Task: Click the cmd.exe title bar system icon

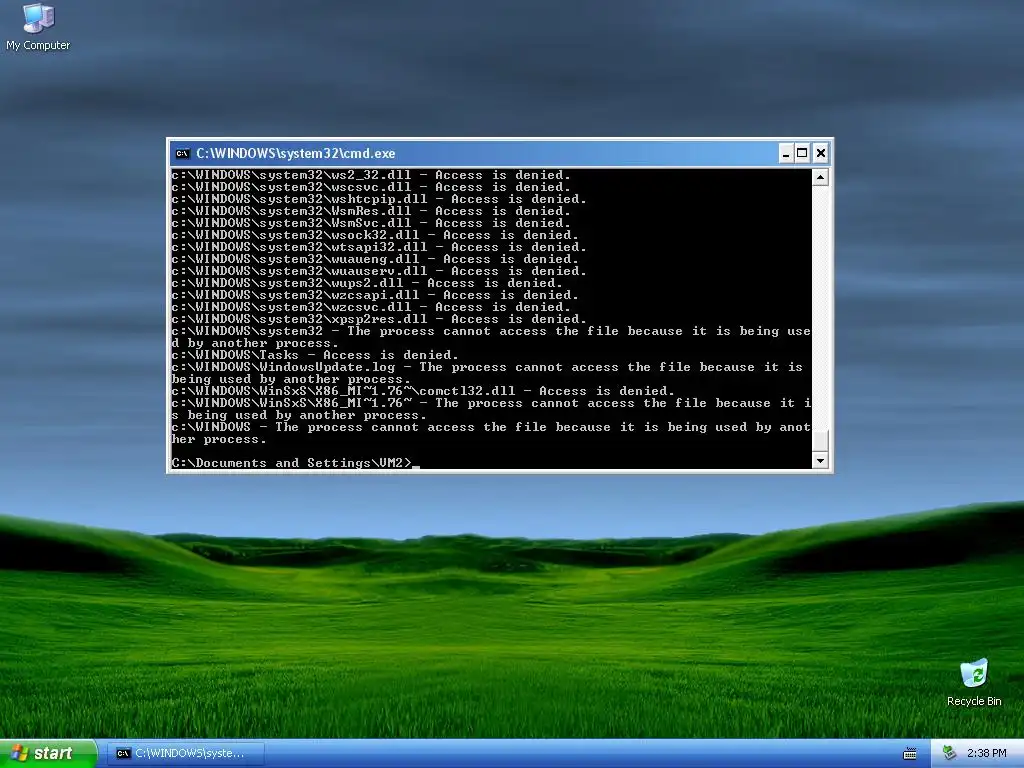Action: pyautogui.click(x=182, y=153)
